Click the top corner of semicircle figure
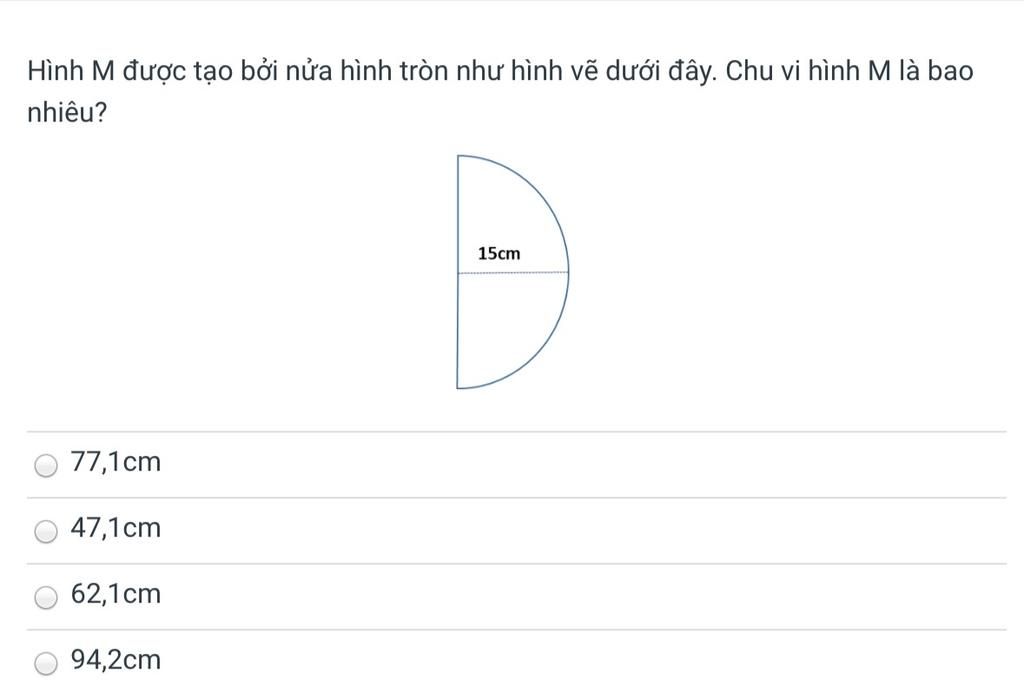Screen dimensions: 1024x693 click(458, 156)
